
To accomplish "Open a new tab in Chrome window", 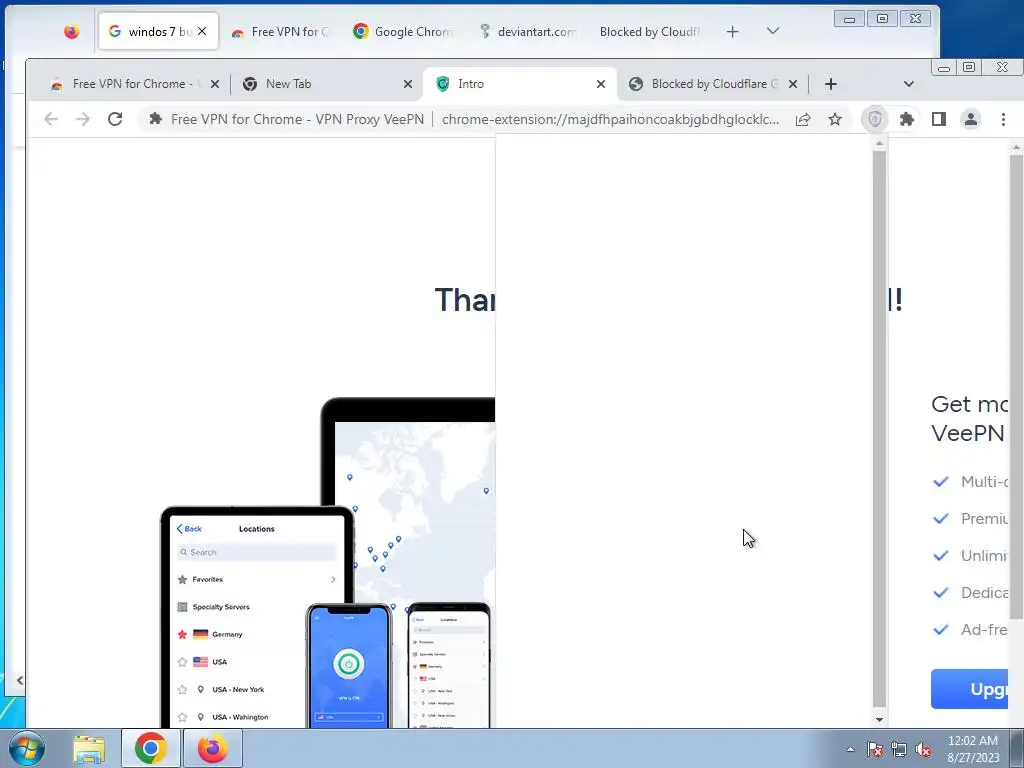I will [x=831, y=84].
